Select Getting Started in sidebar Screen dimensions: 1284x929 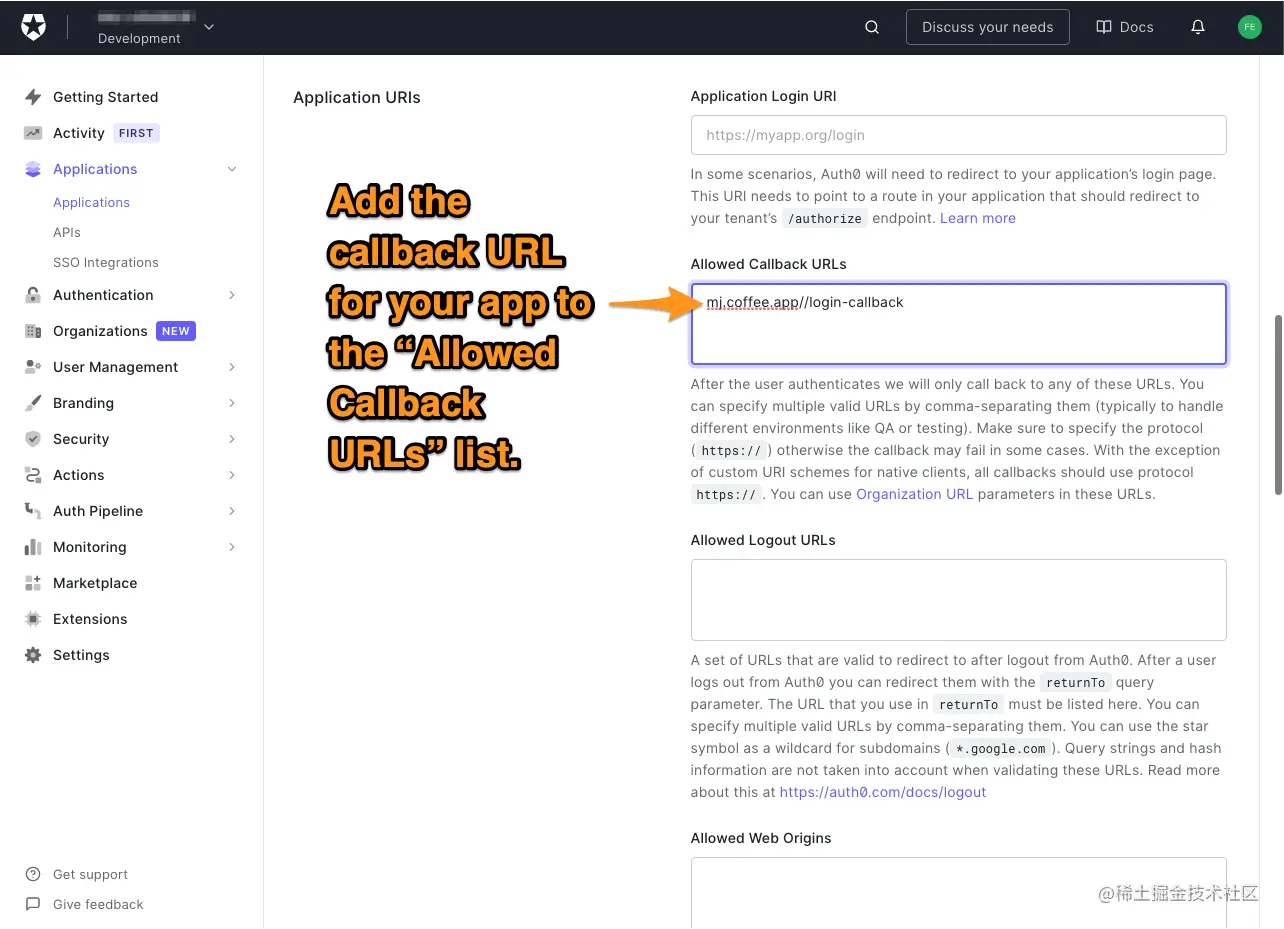(x=105, y=97)
